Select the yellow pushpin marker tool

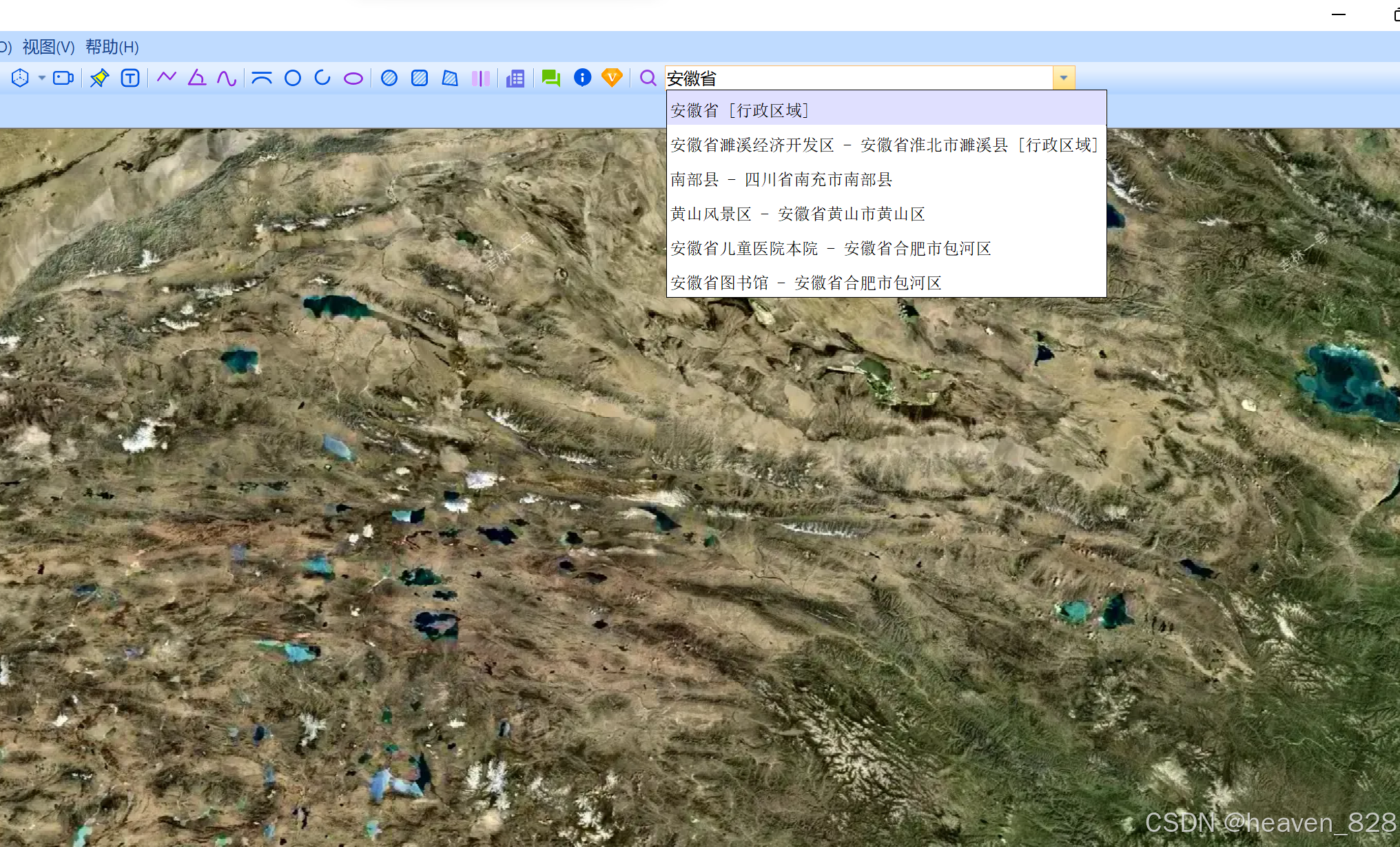tap(99, 78)
